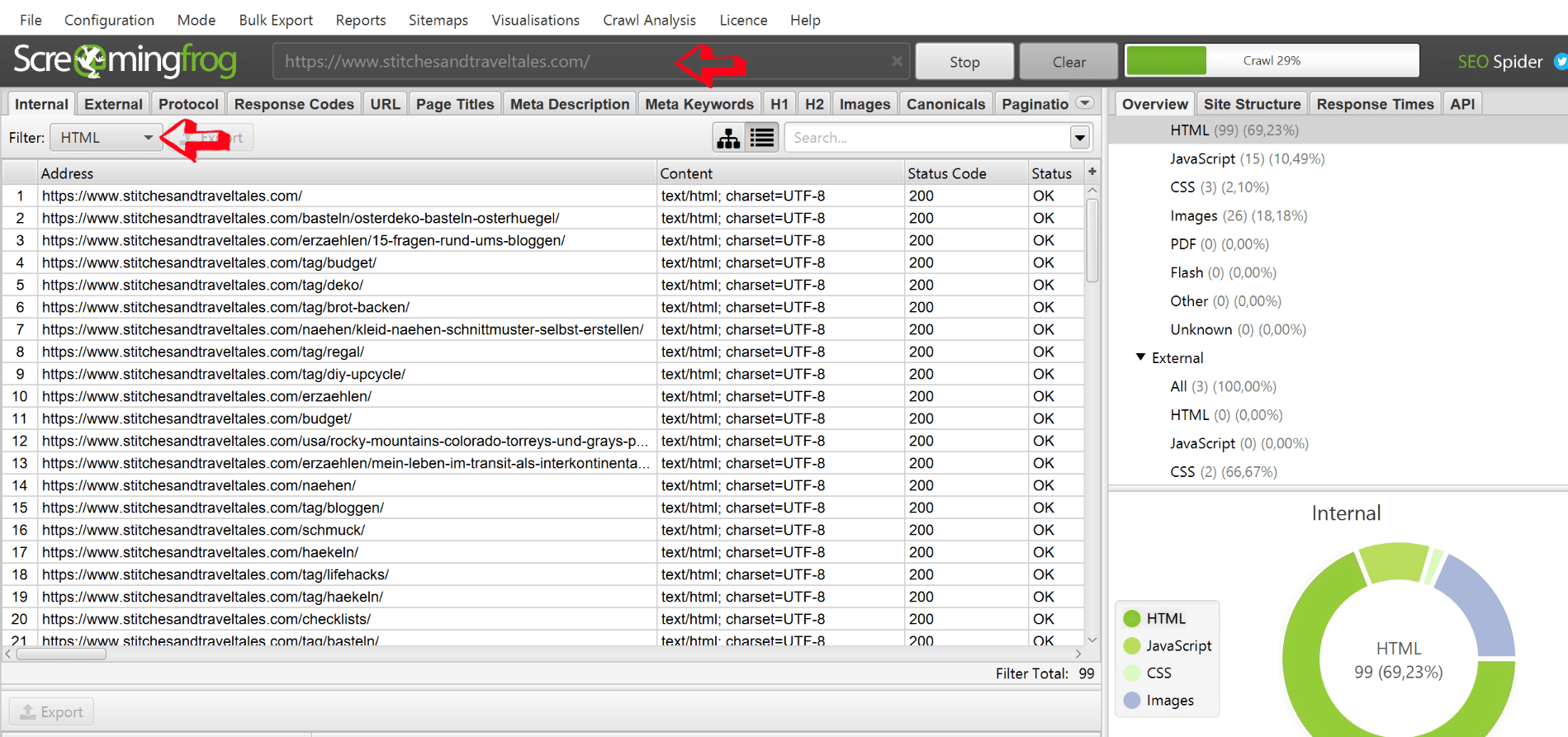This screenshot has height=737, width=1568.
Task: Open the Response Times tab
Action: pyautogui.click(x=1375, y=104)
